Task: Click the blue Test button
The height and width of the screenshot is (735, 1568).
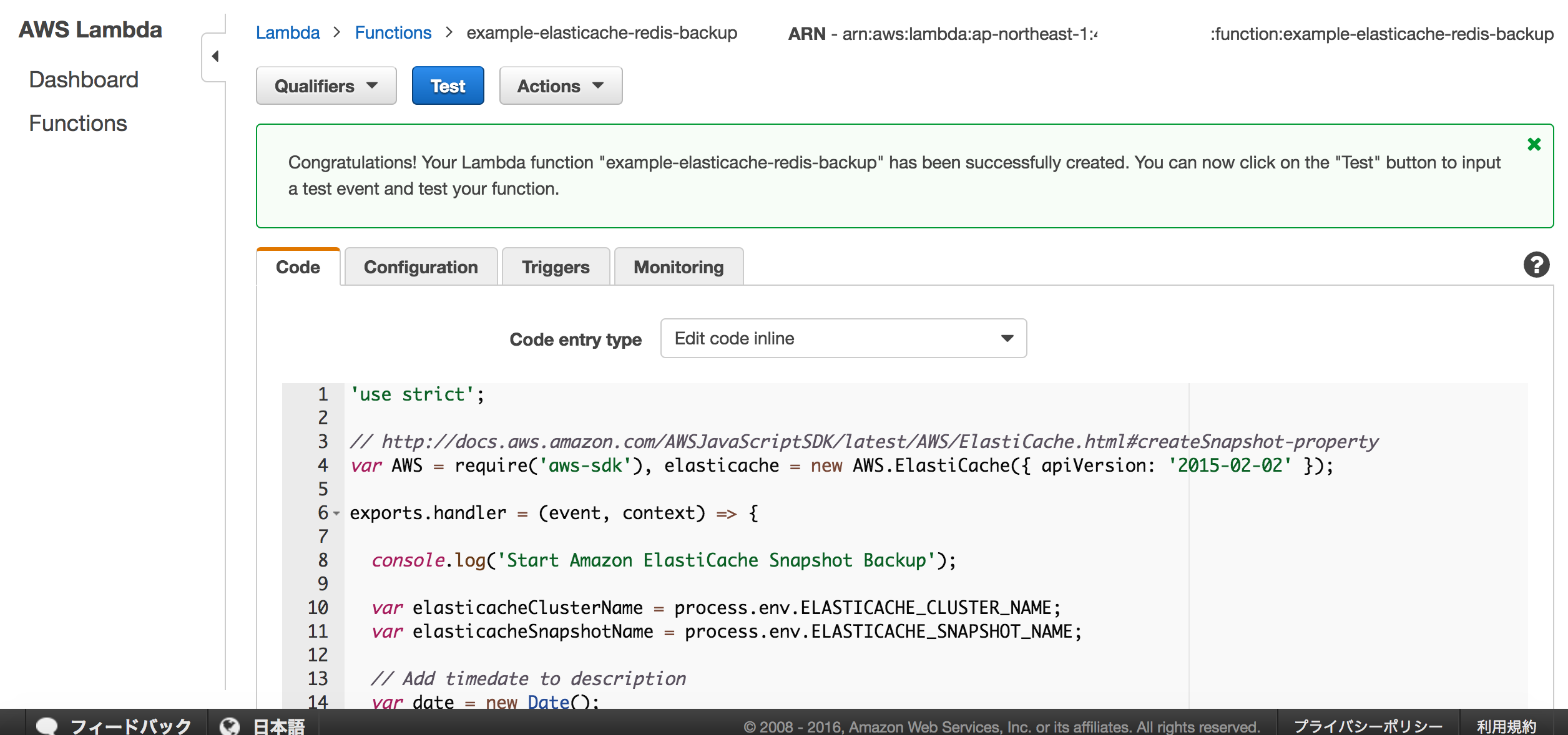Action: [448, 85]
